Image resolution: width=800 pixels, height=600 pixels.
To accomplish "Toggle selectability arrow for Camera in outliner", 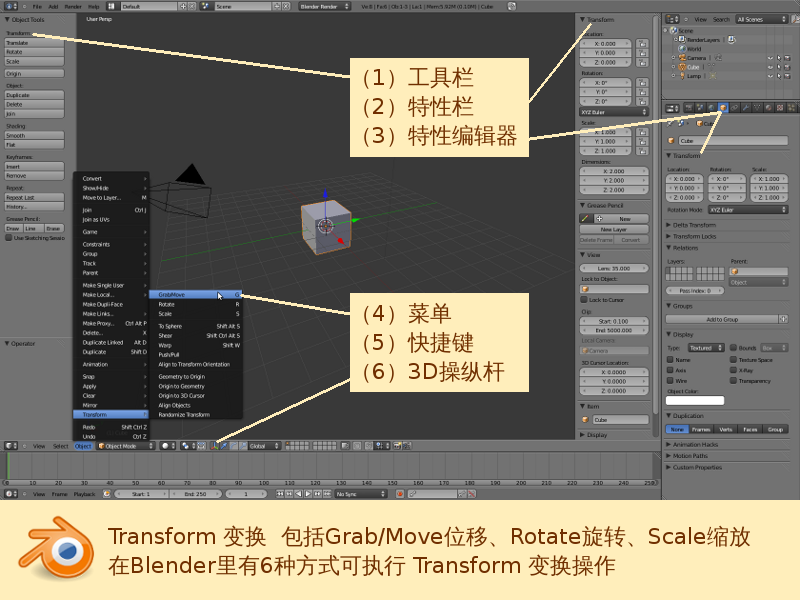I will click(779, 58).
